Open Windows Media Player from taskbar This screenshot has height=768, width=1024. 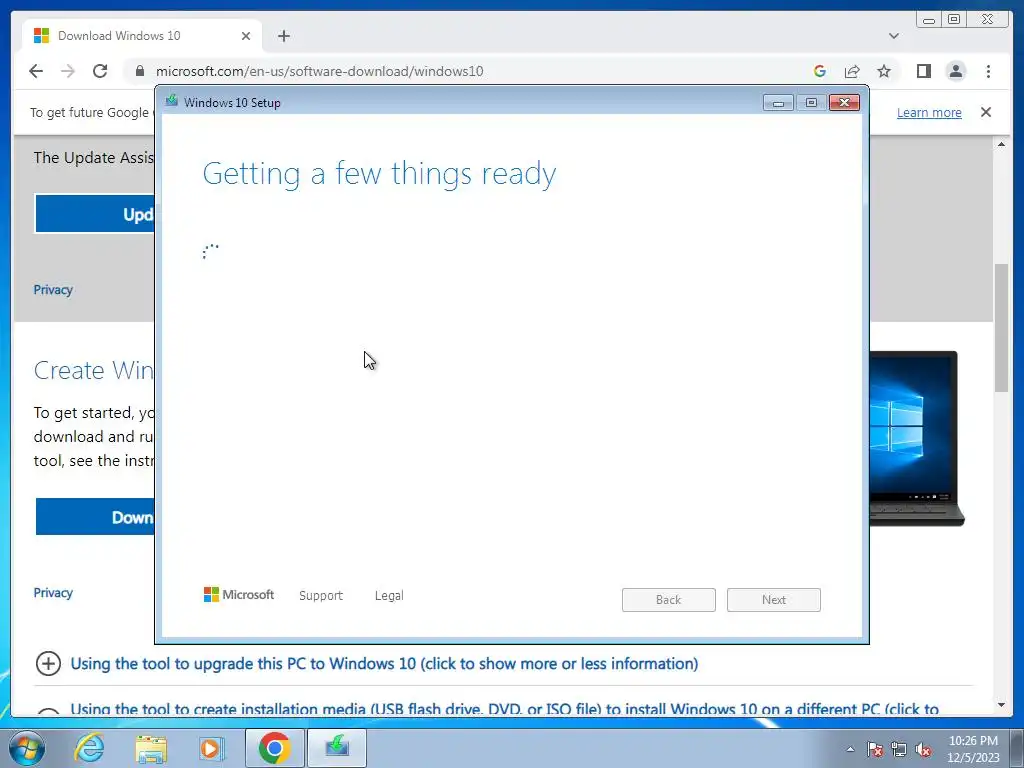(x=211, y=748)
